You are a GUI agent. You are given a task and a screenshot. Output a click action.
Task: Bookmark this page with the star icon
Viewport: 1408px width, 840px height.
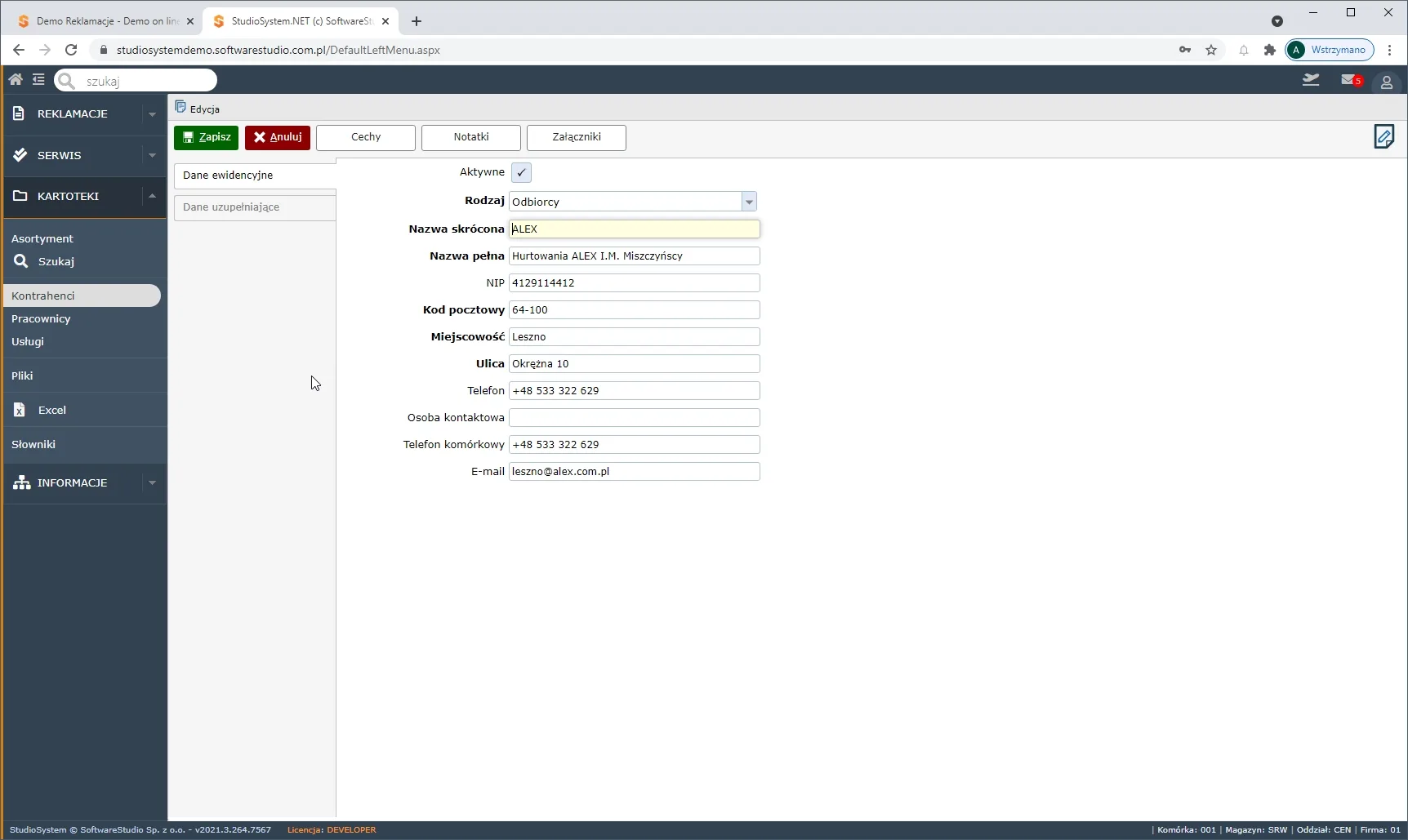(1211, 50)
